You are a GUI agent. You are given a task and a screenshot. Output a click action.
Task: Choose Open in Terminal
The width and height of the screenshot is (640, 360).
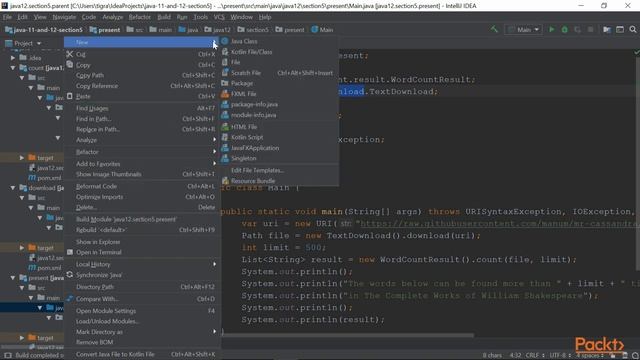tap(142, 252)
